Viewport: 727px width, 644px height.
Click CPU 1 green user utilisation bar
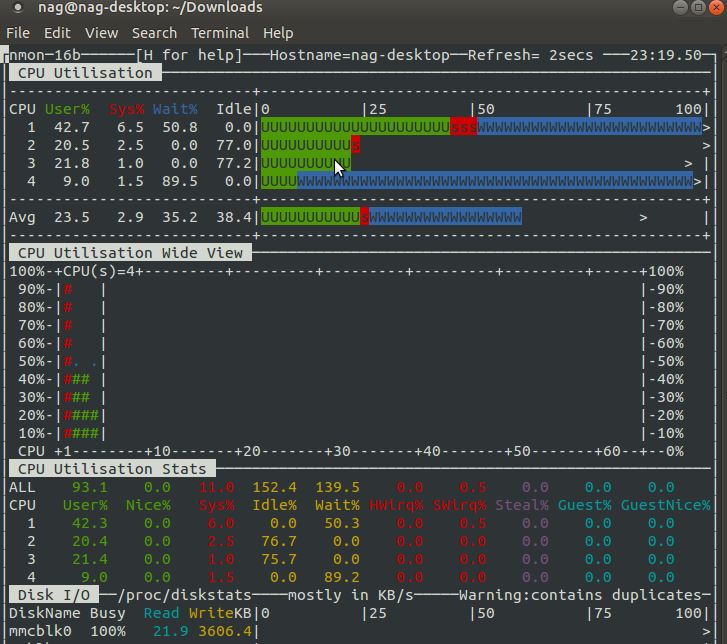[x=355, y=127]
